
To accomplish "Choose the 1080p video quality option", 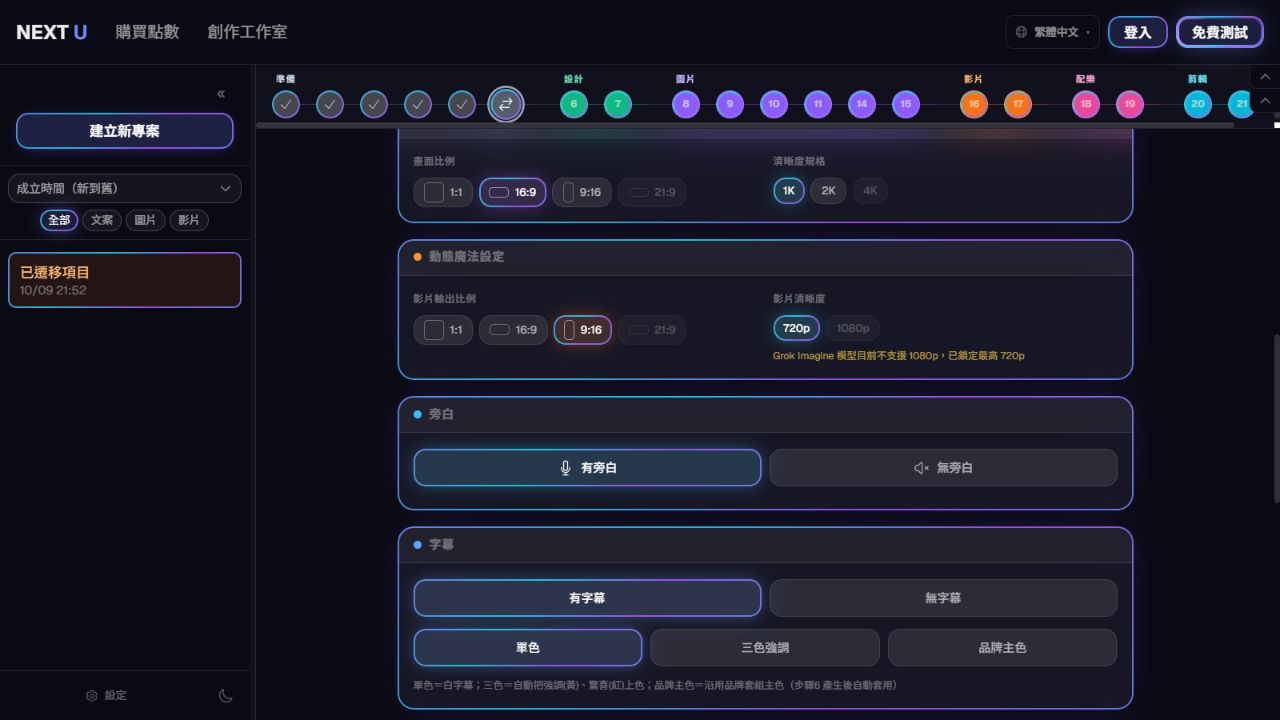I will [853, 328].
